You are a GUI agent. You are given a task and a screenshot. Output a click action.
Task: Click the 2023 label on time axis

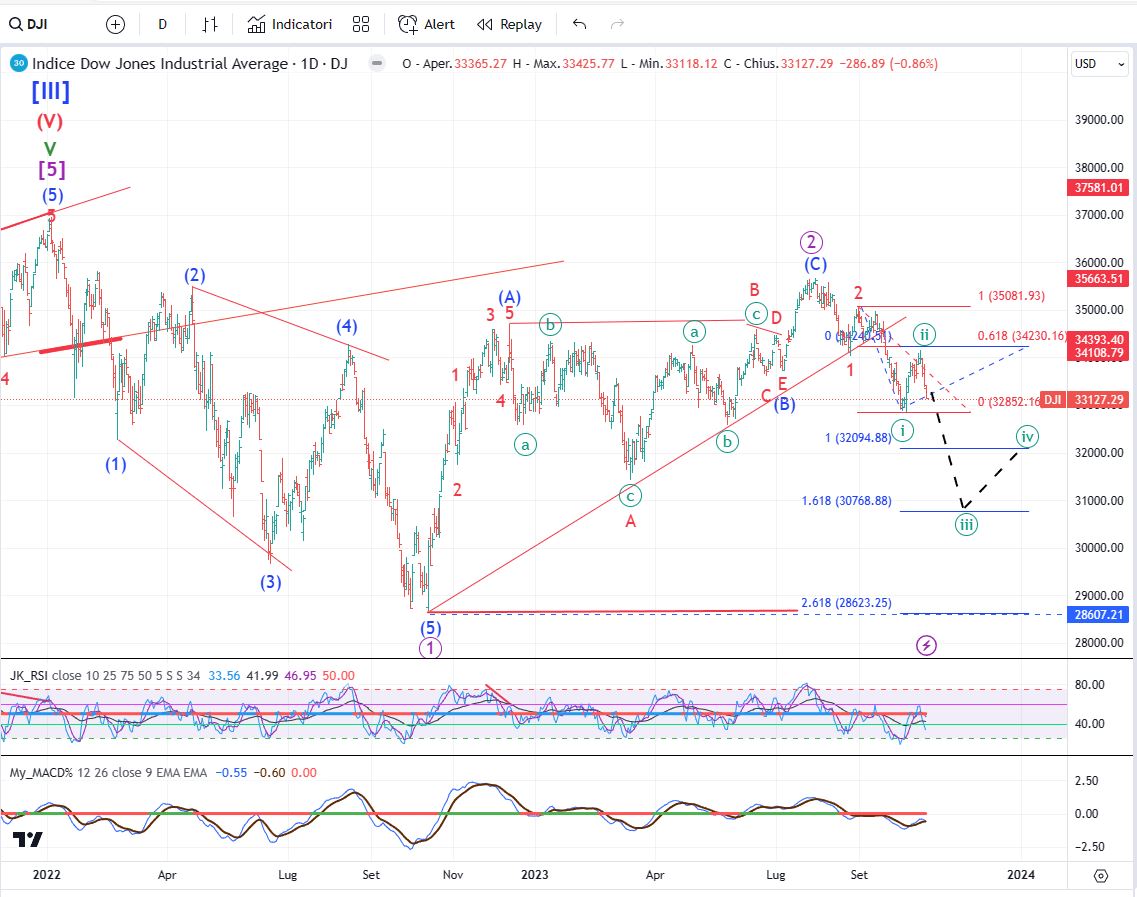[x=534, y=875]
